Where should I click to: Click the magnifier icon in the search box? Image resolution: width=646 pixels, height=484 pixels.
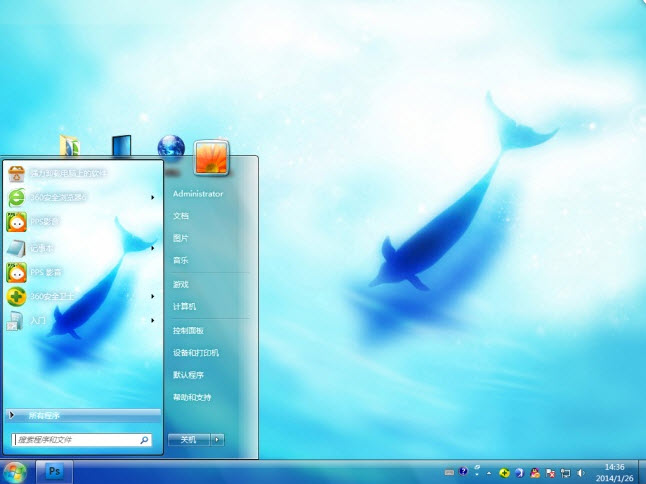[144, 440]
